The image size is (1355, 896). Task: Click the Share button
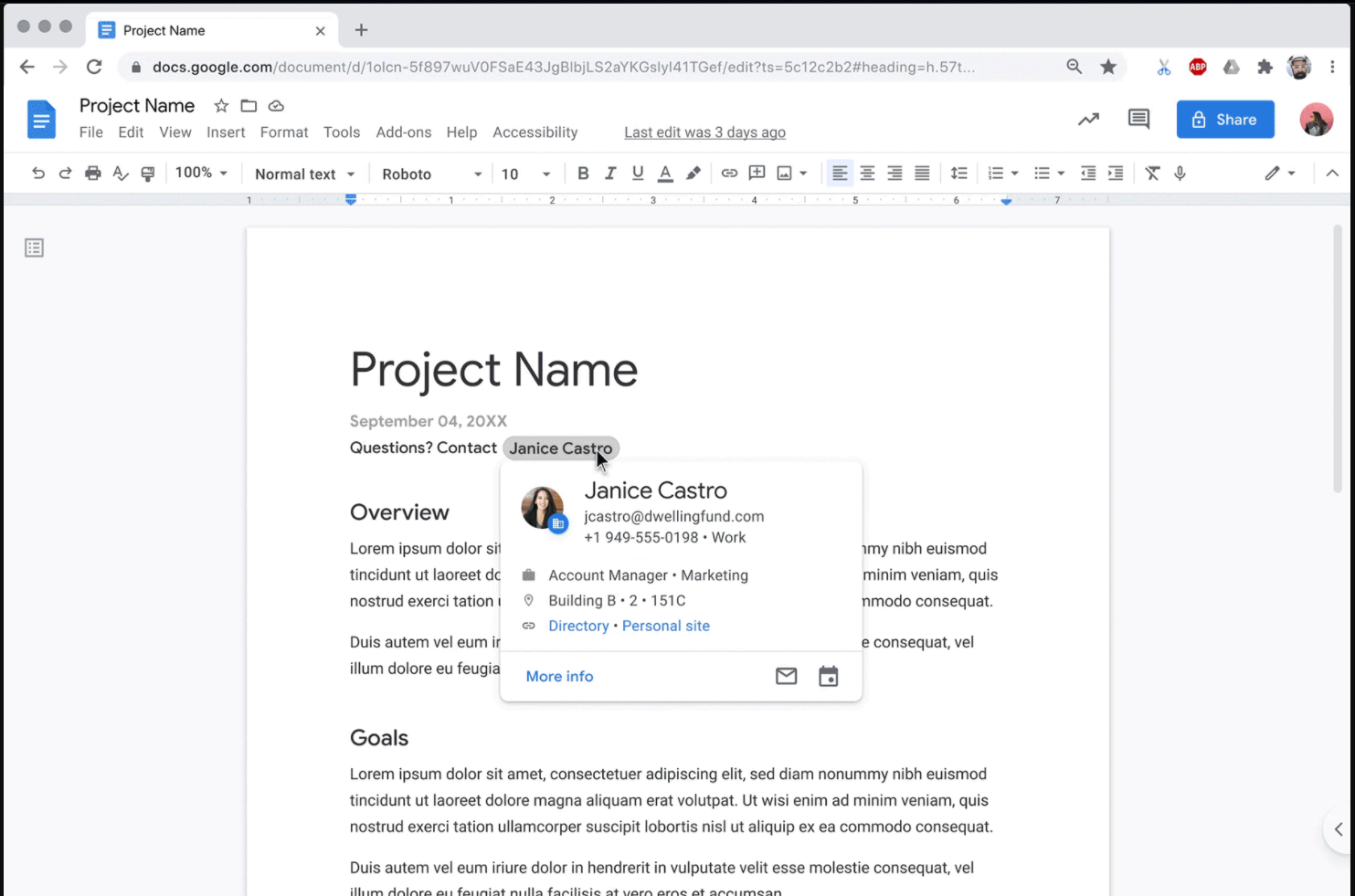point(1225,119)
